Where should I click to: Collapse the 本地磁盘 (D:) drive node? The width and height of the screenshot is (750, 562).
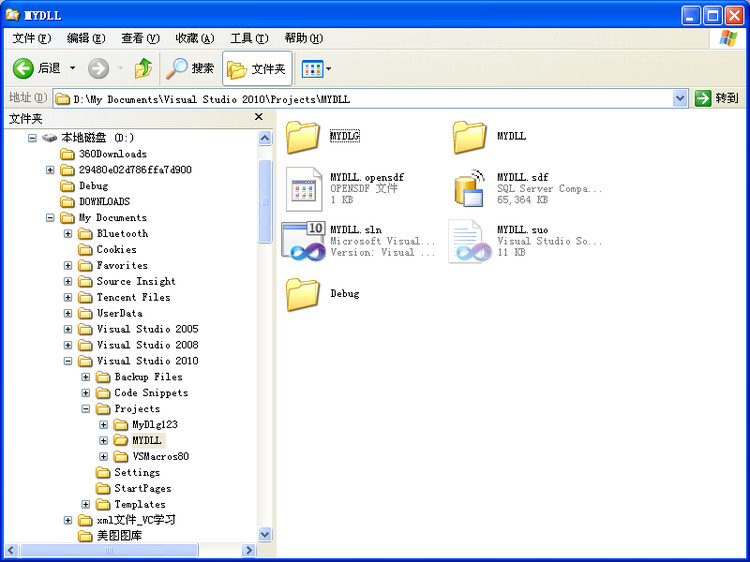tap(32, 138)
